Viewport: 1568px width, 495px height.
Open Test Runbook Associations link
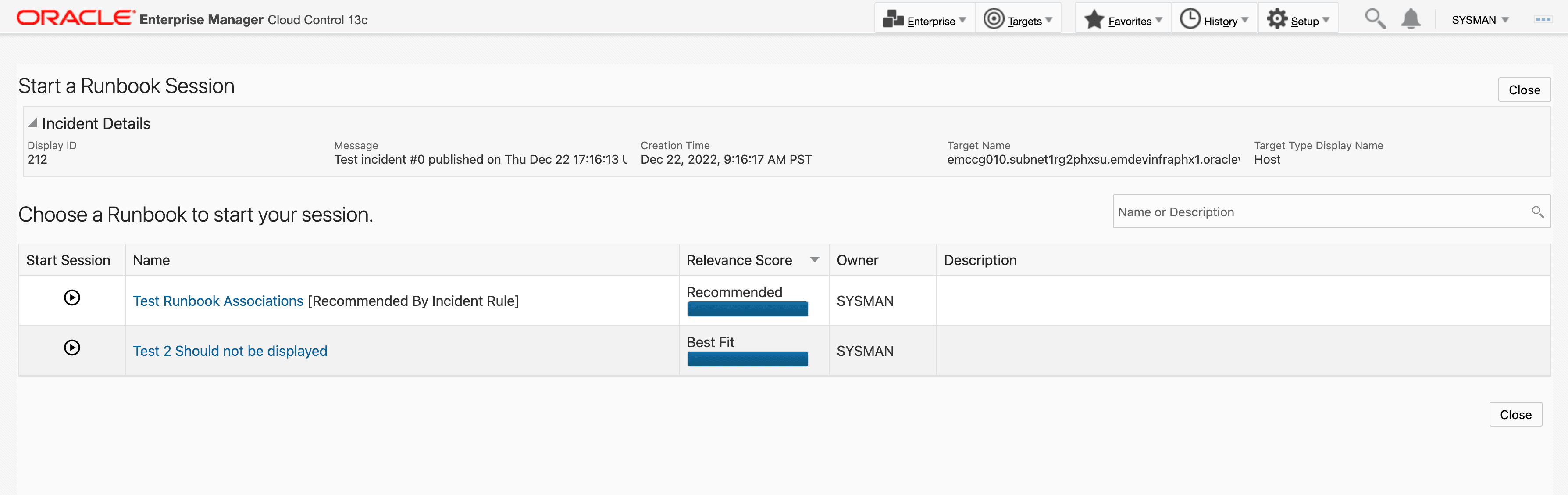(218, 301)
